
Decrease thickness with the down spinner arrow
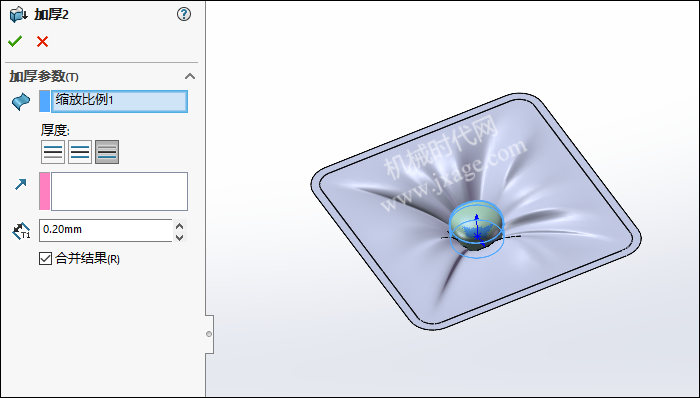[x=179, y=237]
